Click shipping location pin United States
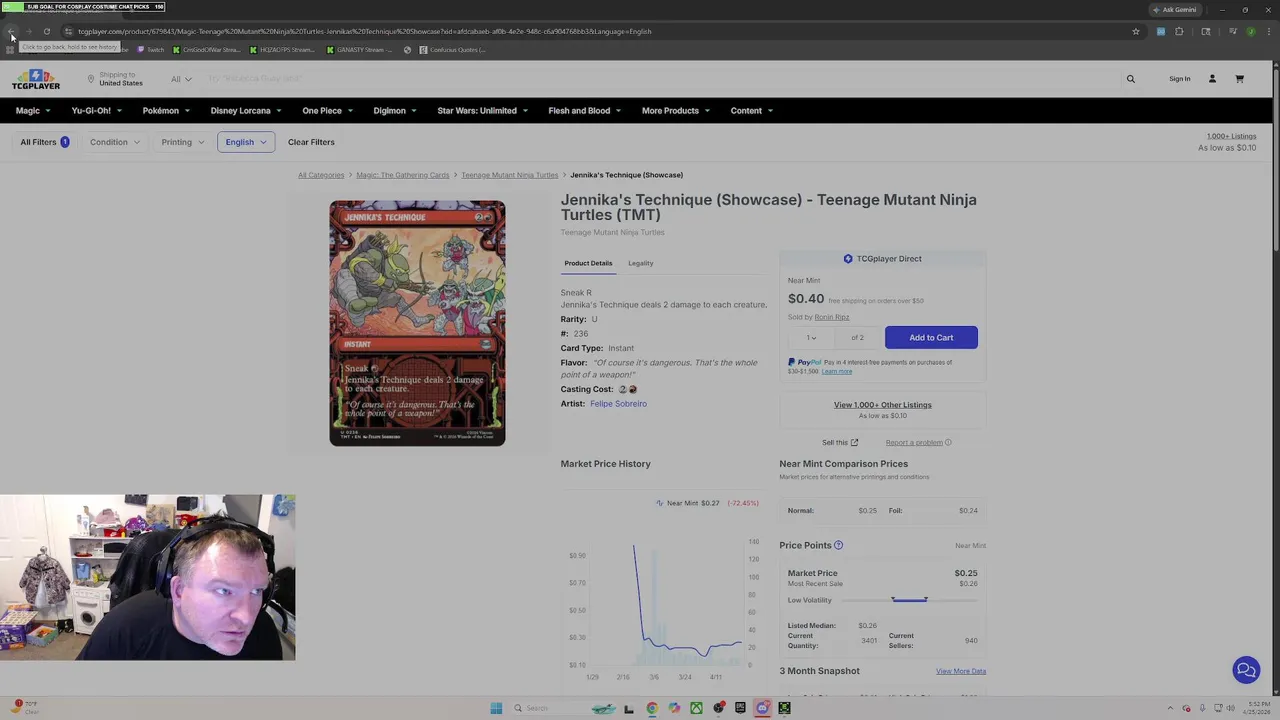 coord(115,79)
